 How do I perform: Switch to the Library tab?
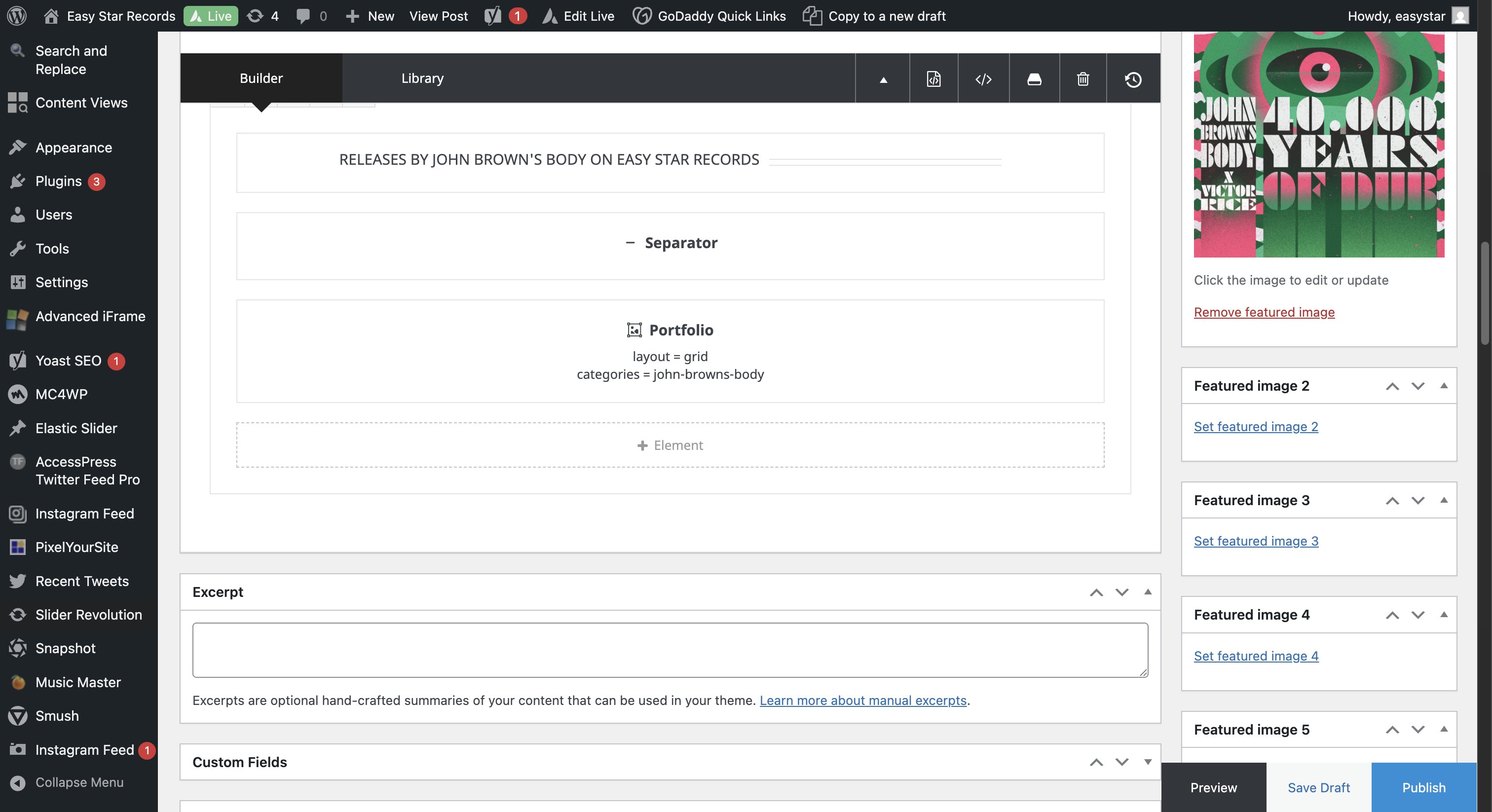[x=422, y=78]
